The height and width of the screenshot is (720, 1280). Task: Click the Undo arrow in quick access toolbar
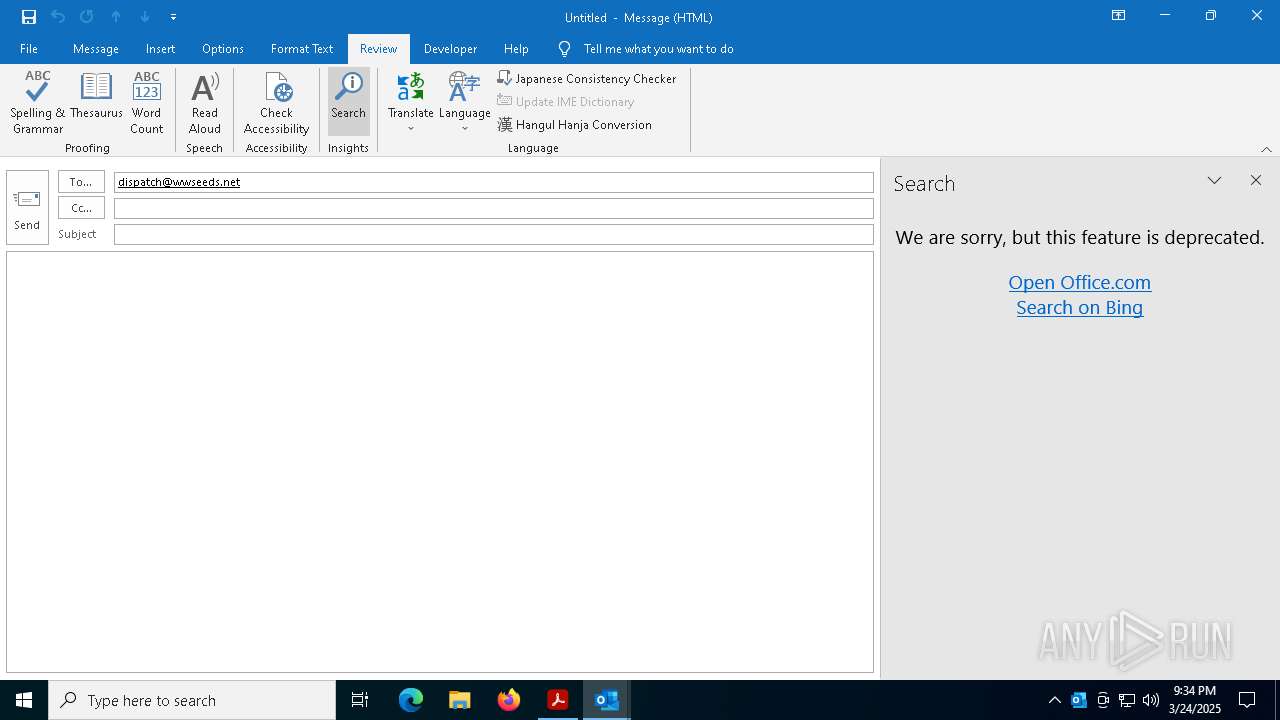pyautogui.click(x=58, y=17)
